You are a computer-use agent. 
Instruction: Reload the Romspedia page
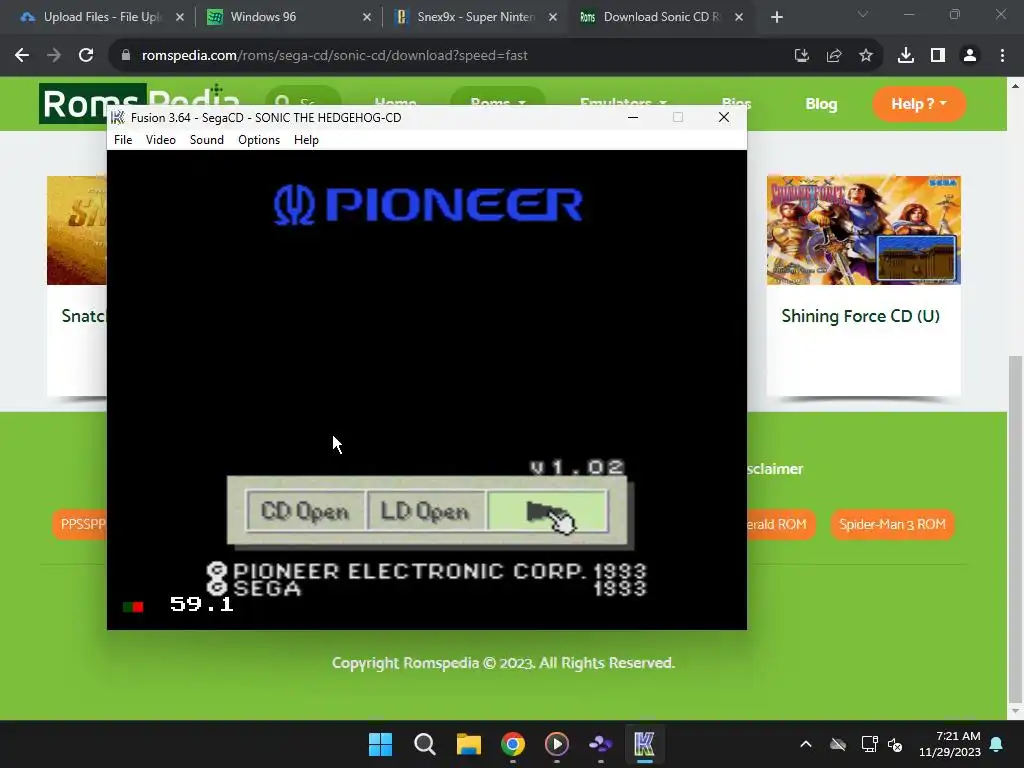pyautogui.click(x=86, y=56)
